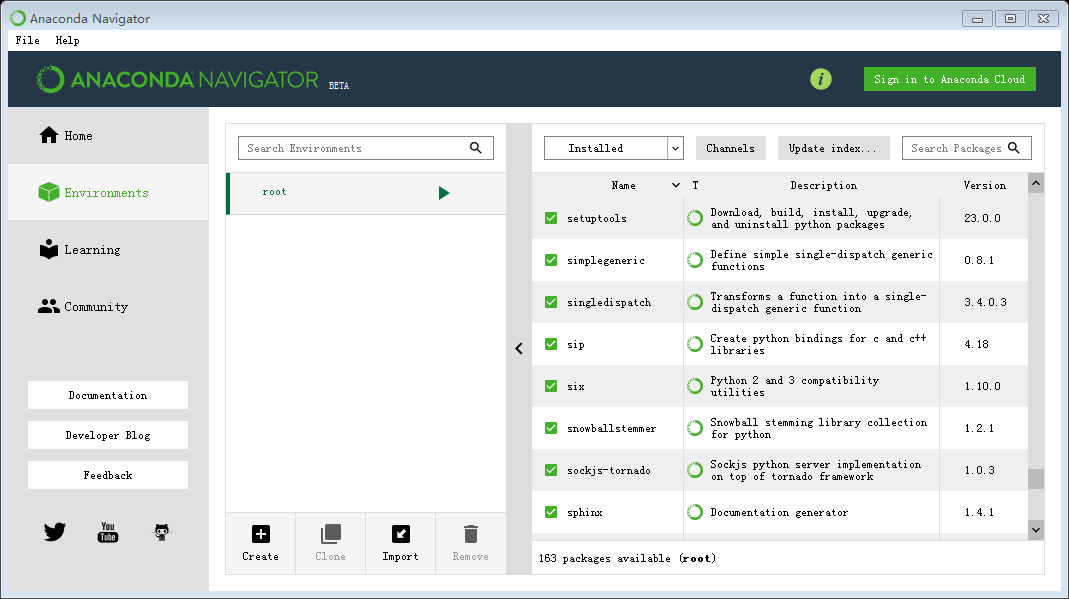Click the sphinx Documentation generator description
1069x599 pixels.
coord(779,512)
